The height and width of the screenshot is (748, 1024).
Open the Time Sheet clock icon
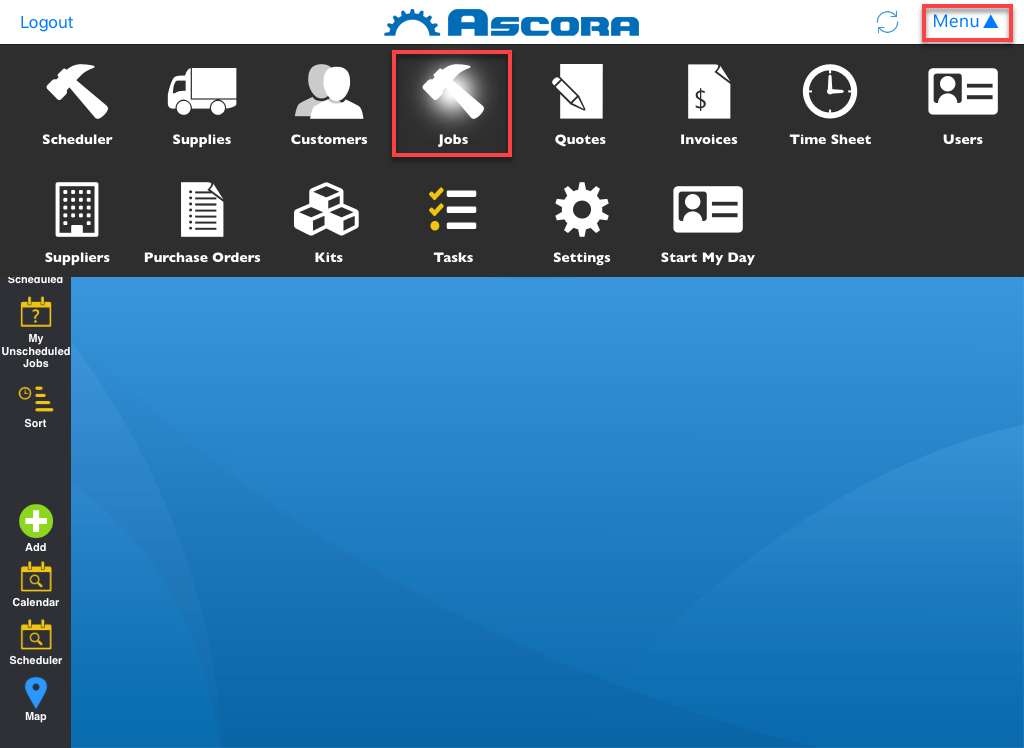pos(830,93)
